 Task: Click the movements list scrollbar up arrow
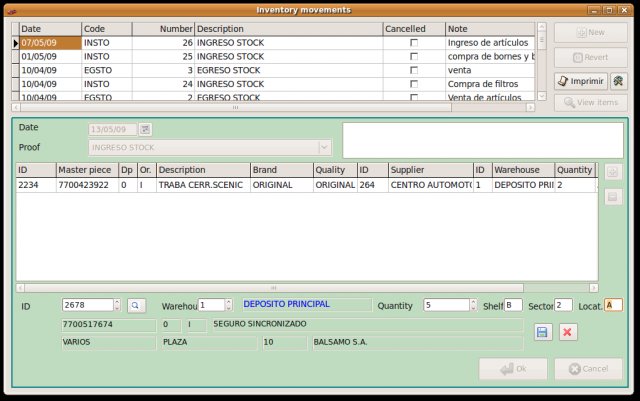point(542,27)
